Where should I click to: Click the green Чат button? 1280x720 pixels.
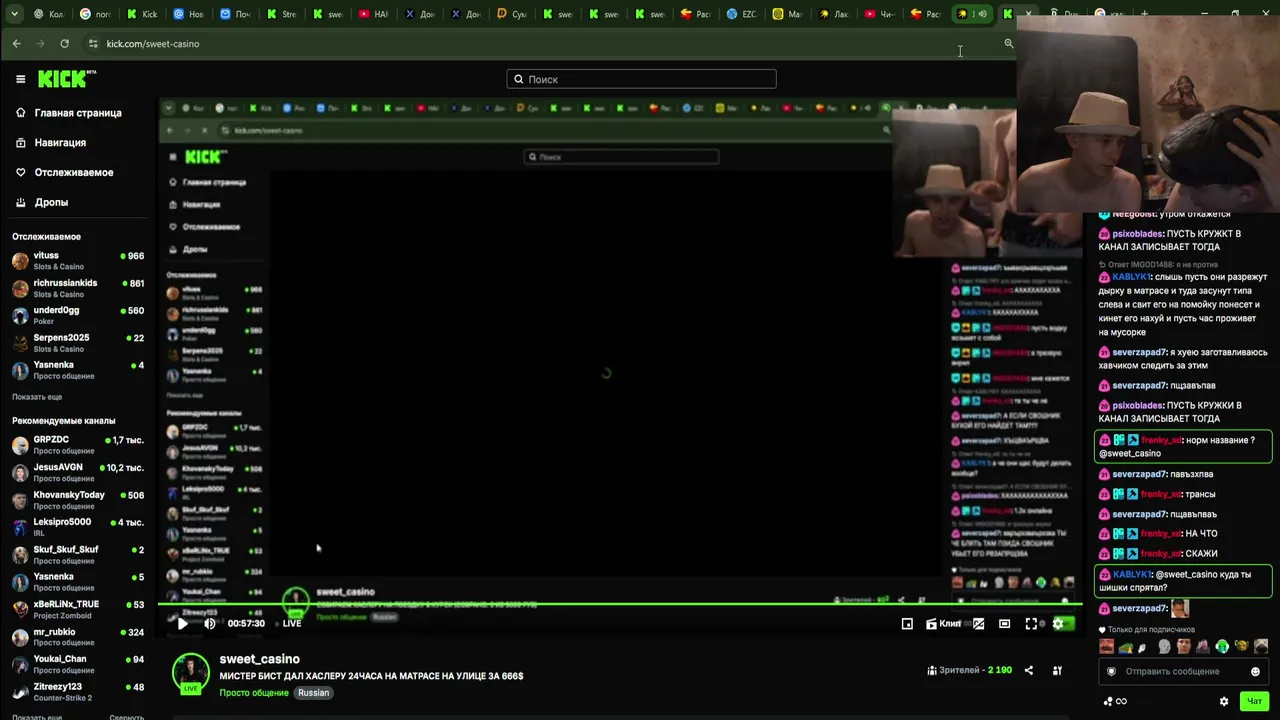[1254, 701]
